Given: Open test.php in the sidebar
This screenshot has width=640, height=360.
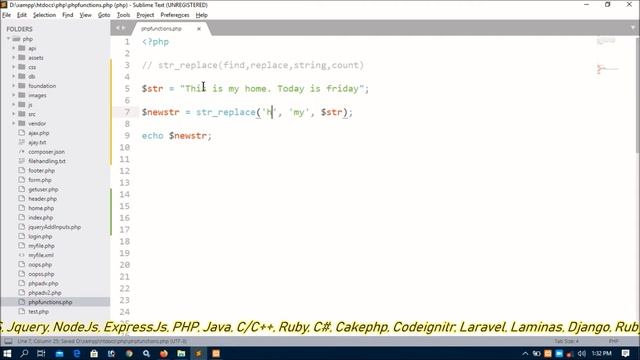Looking at the screenshot, I should coord(38,311).
